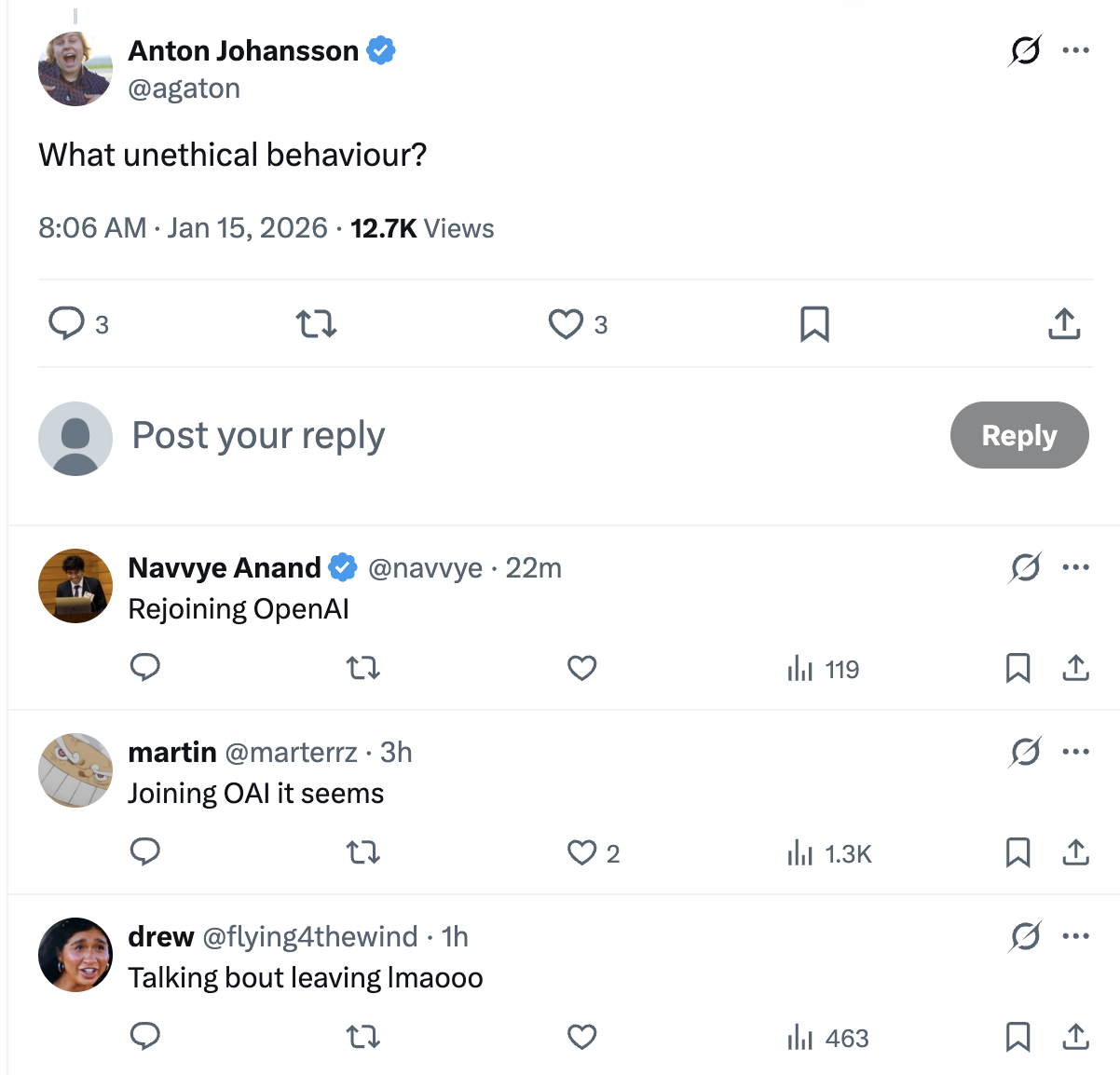Repost martin's 'Joining OAI it seems' reply
Screen dimensions: 1120x1075
coord(362,852)
